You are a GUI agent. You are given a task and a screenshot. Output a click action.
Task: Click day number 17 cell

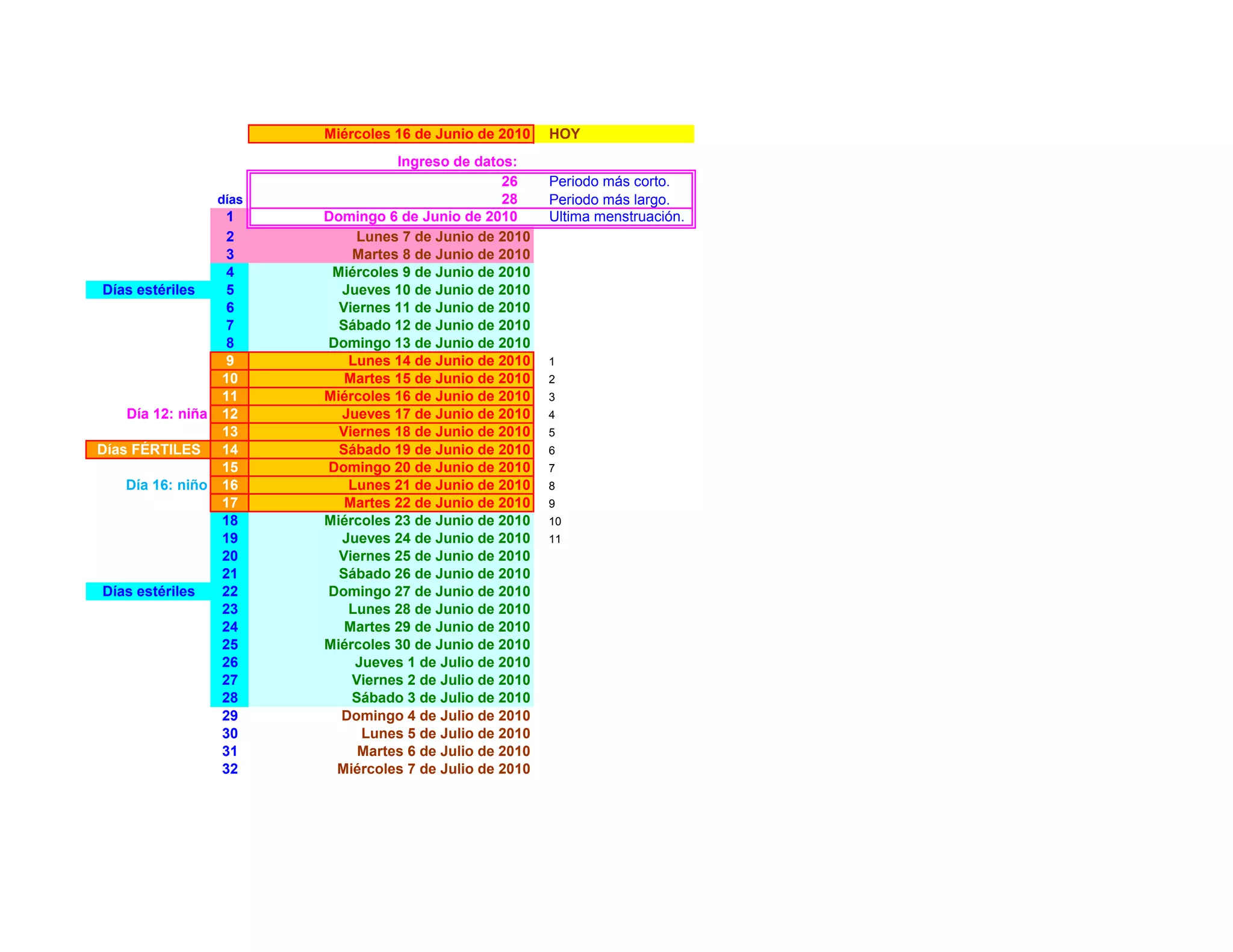(x=229, y=502)
